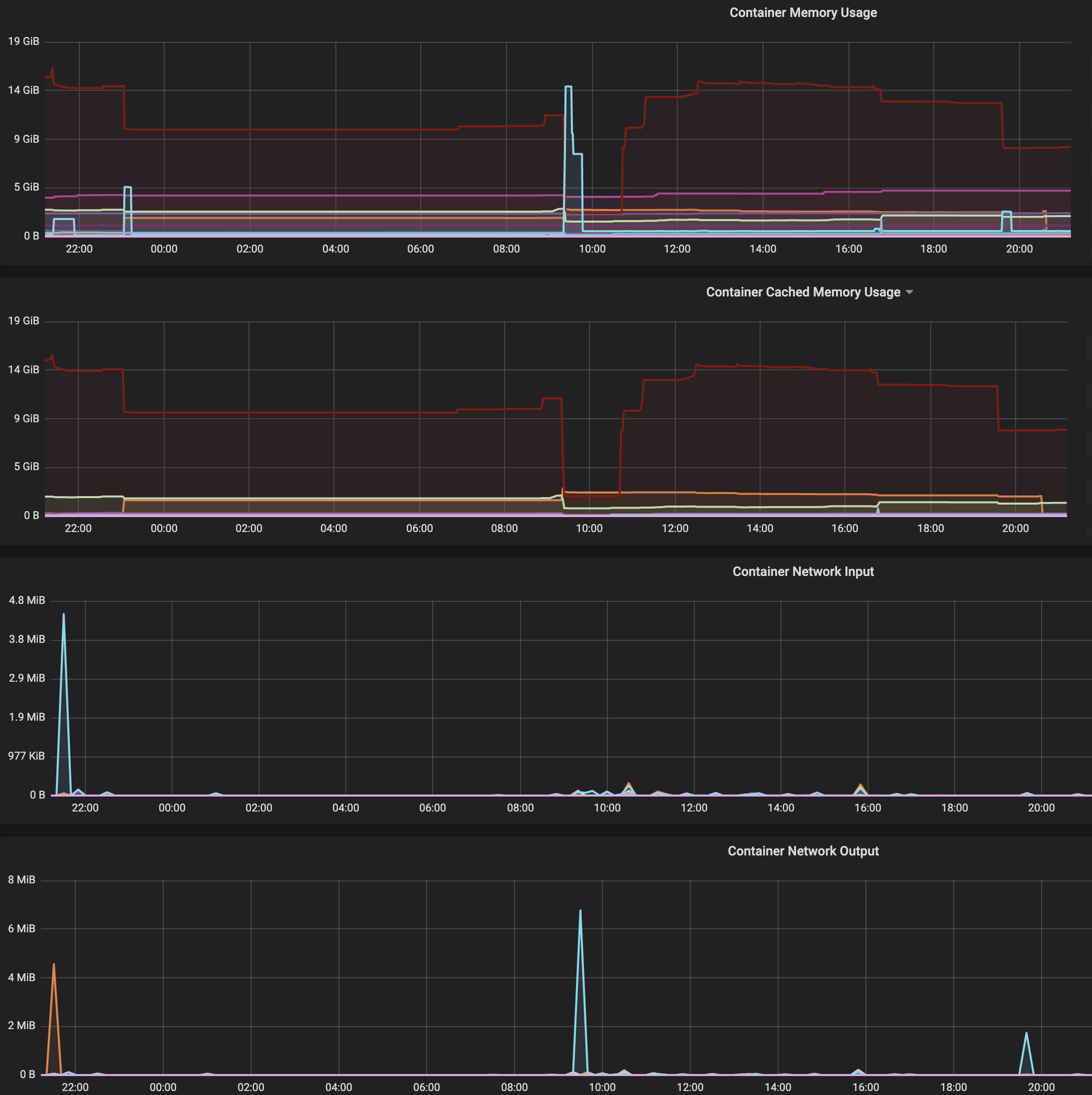Click the cyan 14 GiB spike top in Memory Usage

(x=568, y=87)
